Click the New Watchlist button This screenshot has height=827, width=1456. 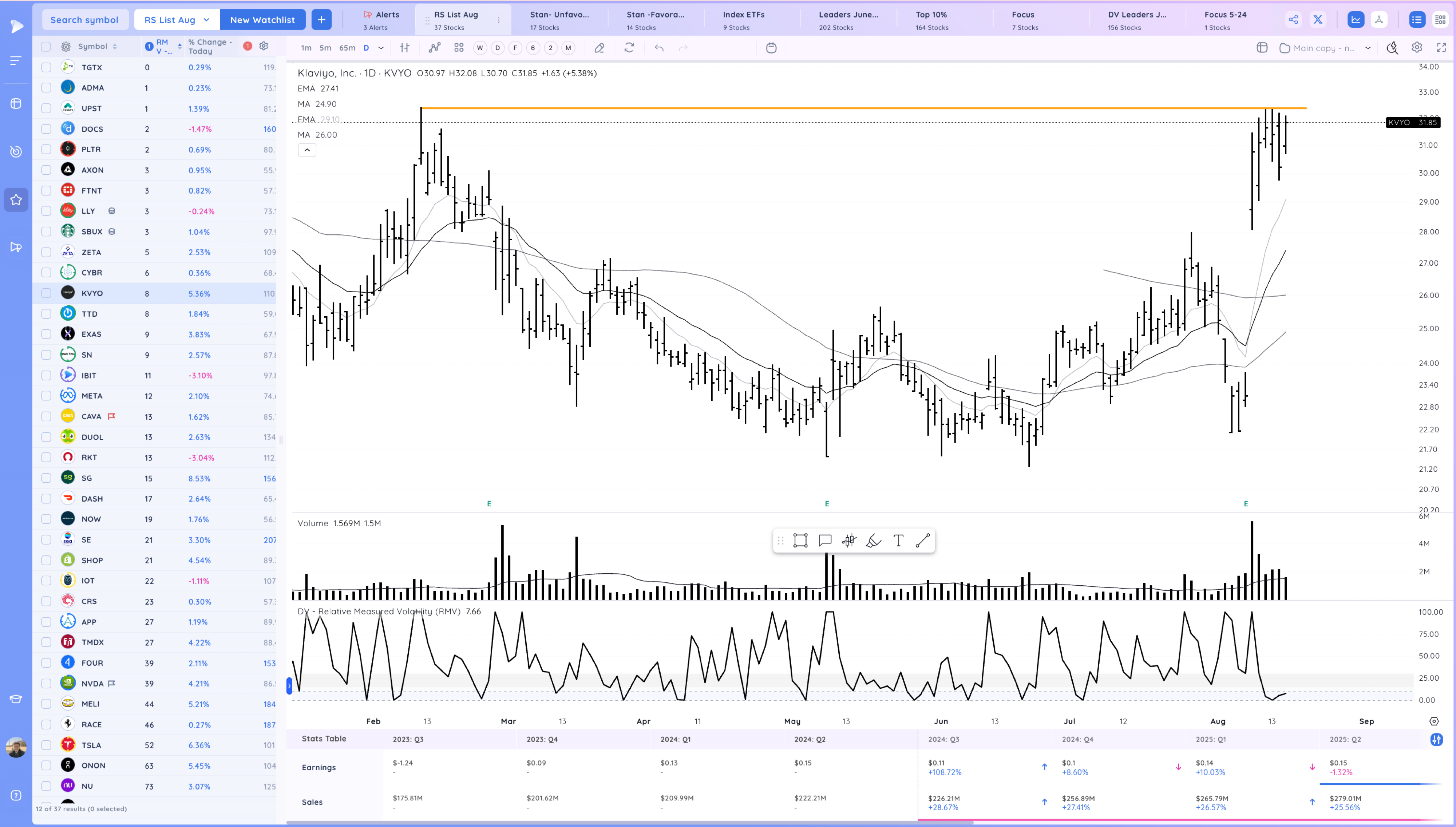tap(263, 19)
